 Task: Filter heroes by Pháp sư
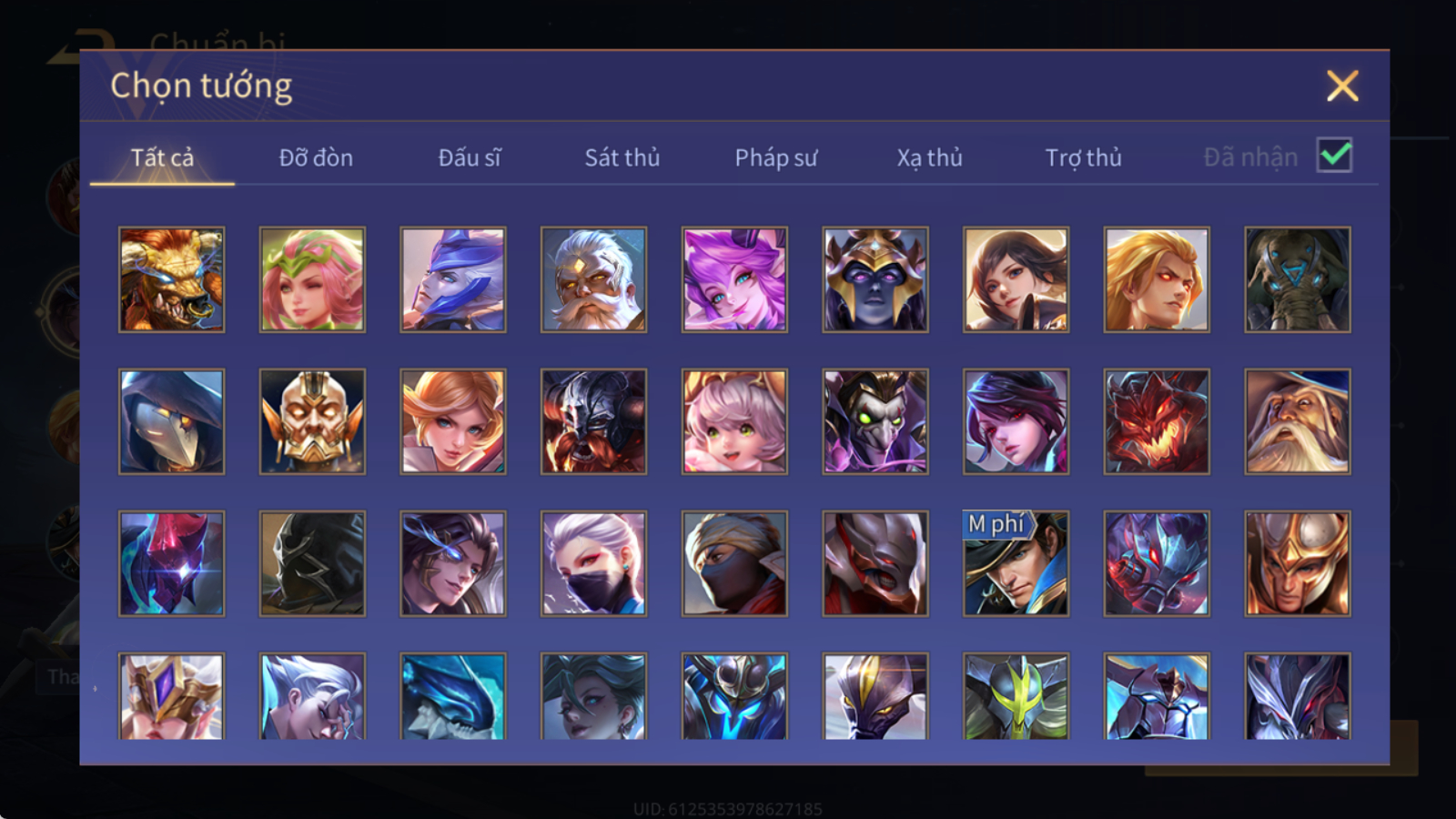tap(775, 157)
